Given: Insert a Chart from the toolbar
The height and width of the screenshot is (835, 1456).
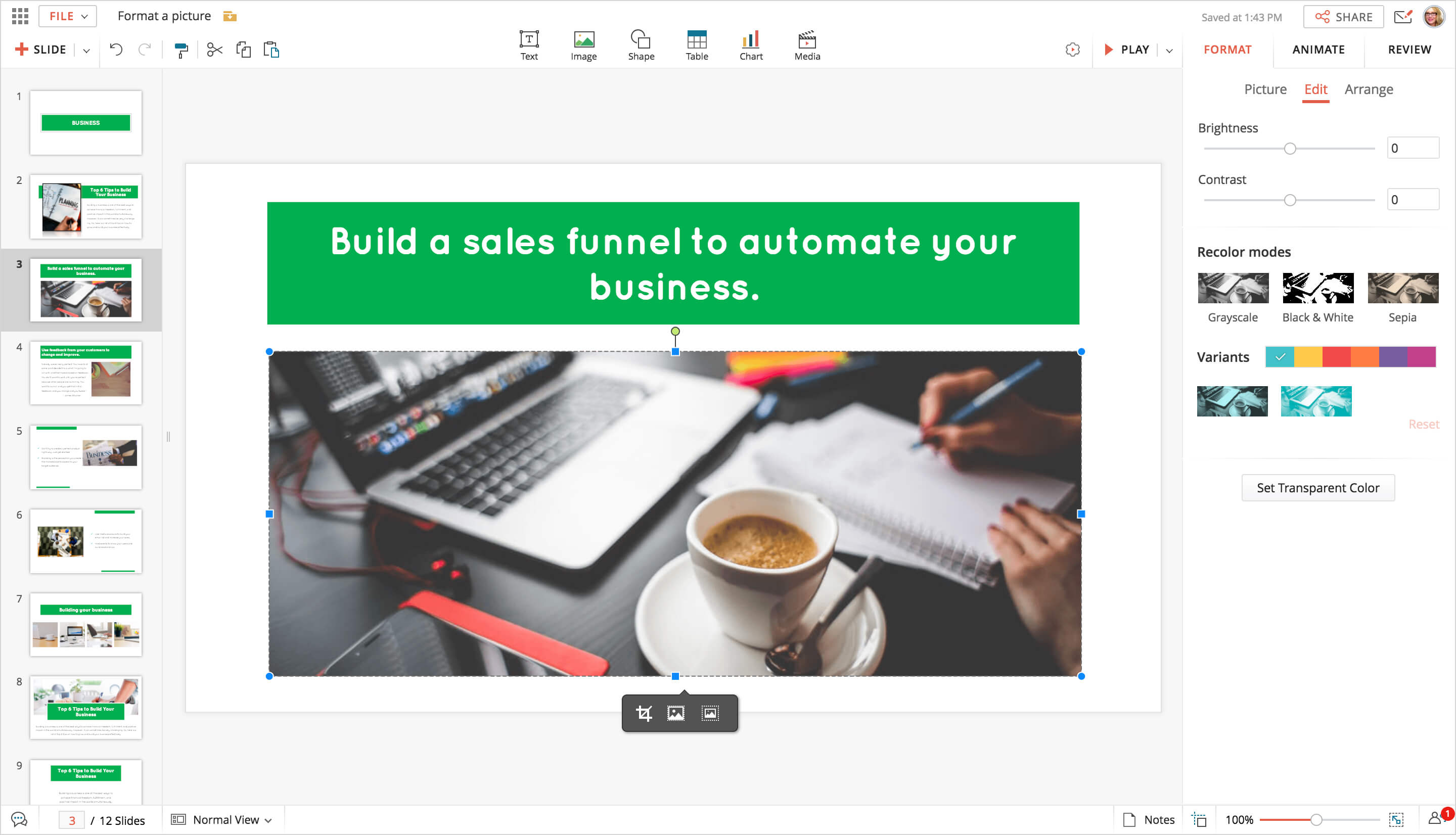Looking at the screenshot, I should click(750, 45).
